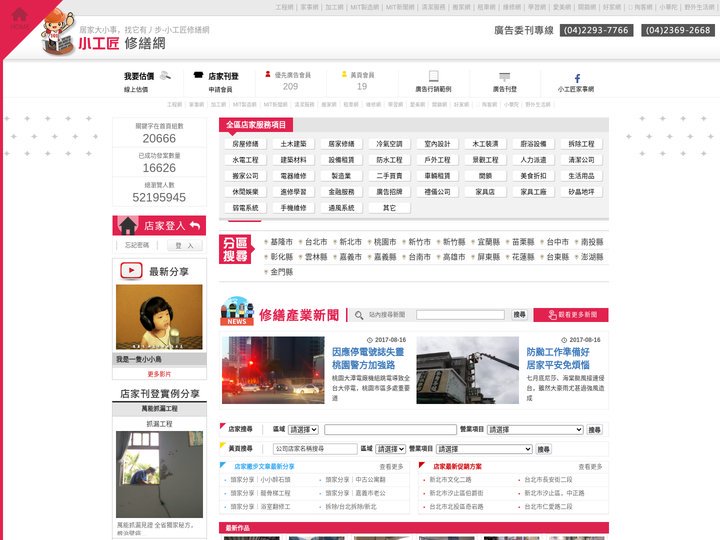The image size is (720, 540).
Task: Call the (04)2293-7766 ad hotline button
Action: click(596, 30)
